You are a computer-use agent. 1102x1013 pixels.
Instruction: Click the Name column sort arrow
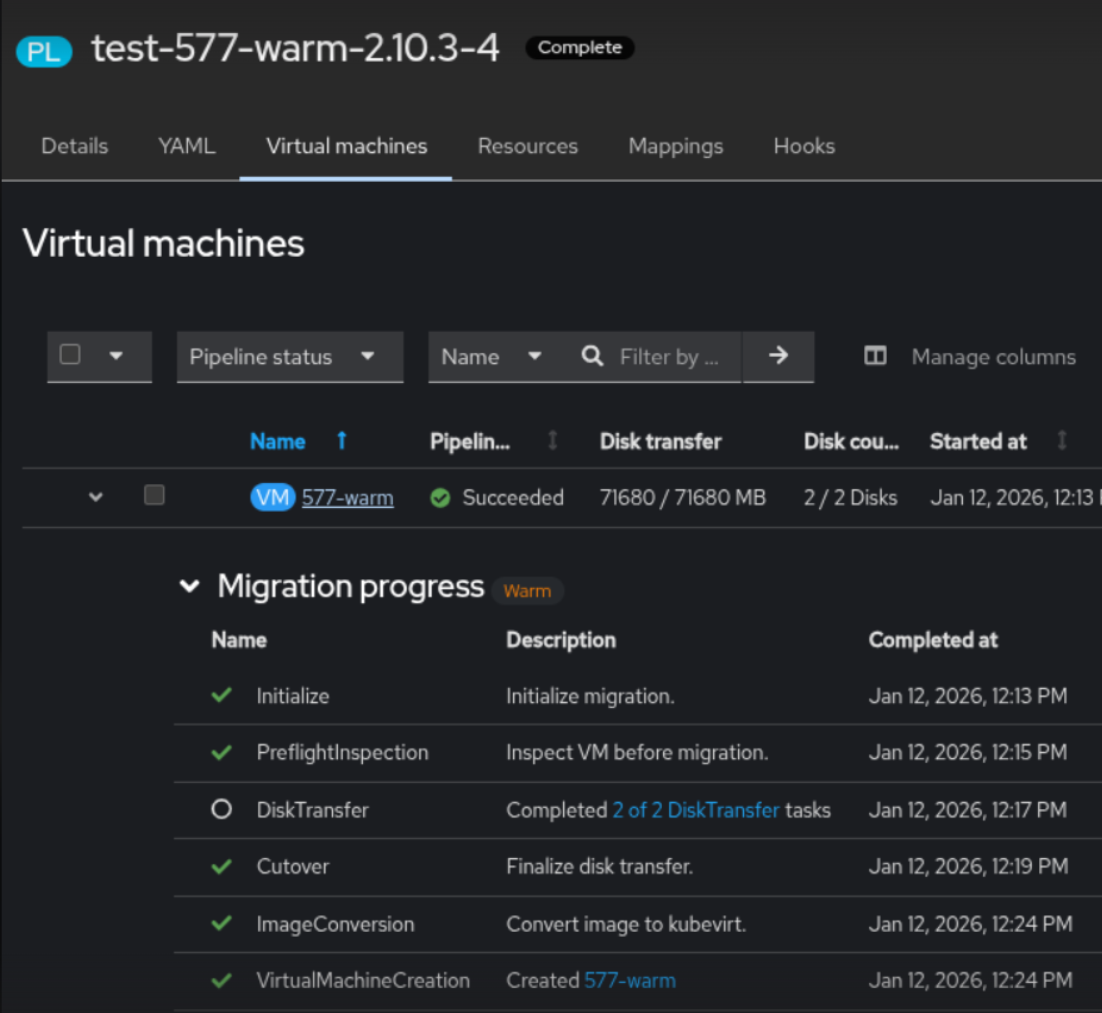tap(342, 441)
